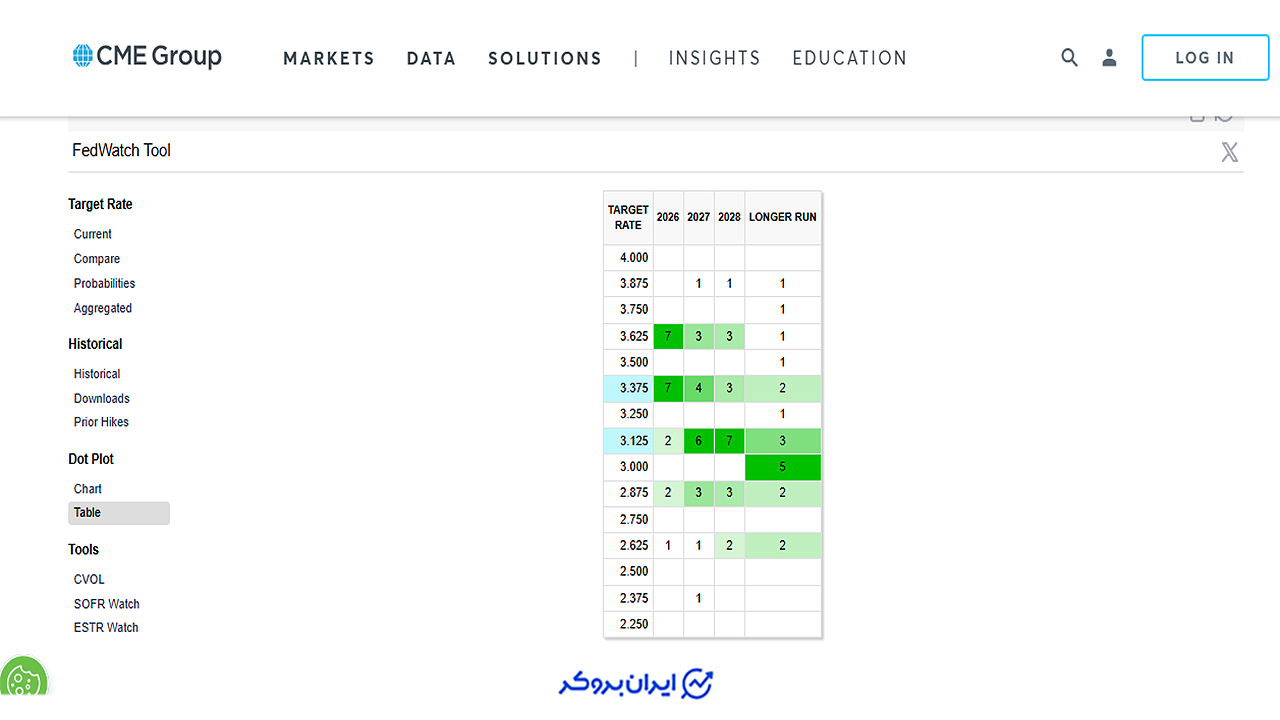Click Longer Run value 5 at 3.000
The height and width of the screenshot is (720, 1280).
coord(783,467)
